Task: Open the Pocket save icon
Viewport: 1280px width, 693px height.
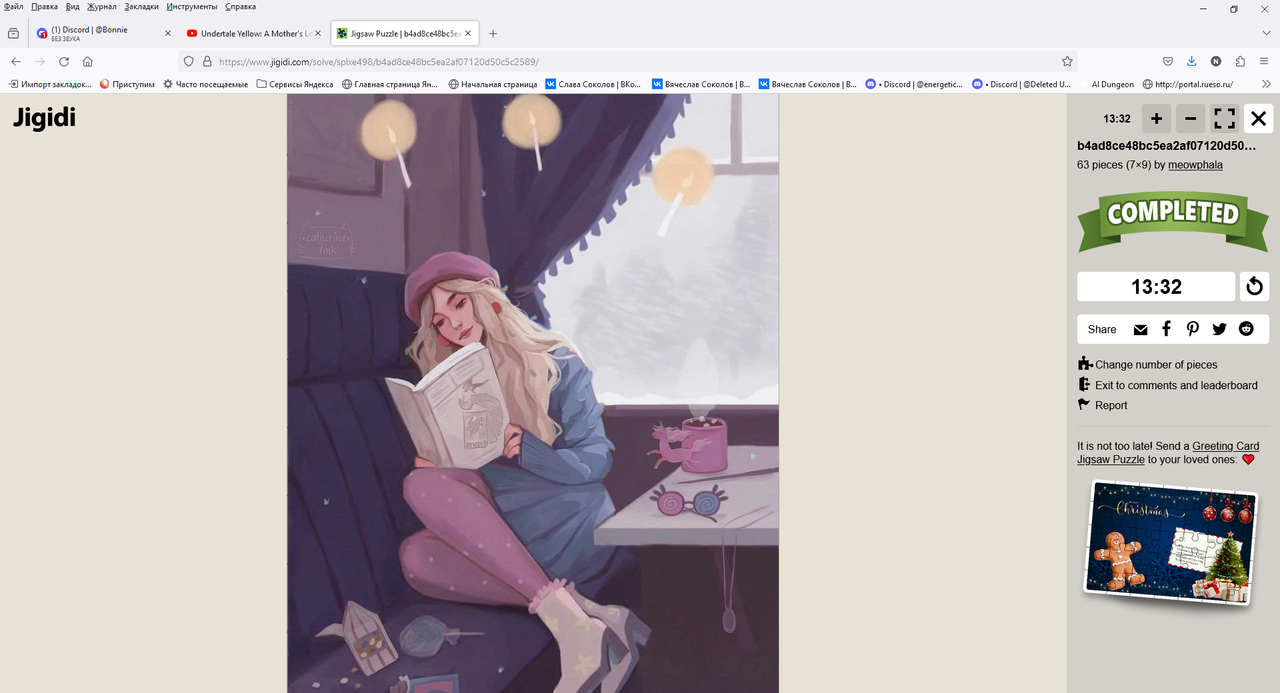Action: point(1168,61)
